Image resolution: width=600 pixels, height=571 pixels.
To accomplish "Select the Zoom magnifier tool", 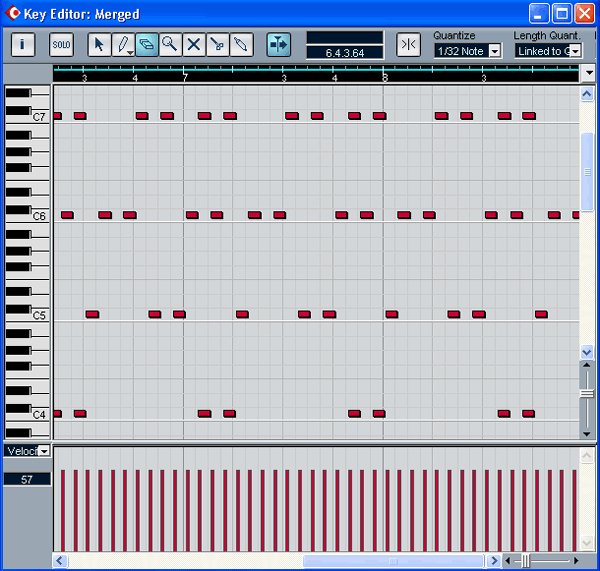I will point(170,45).
